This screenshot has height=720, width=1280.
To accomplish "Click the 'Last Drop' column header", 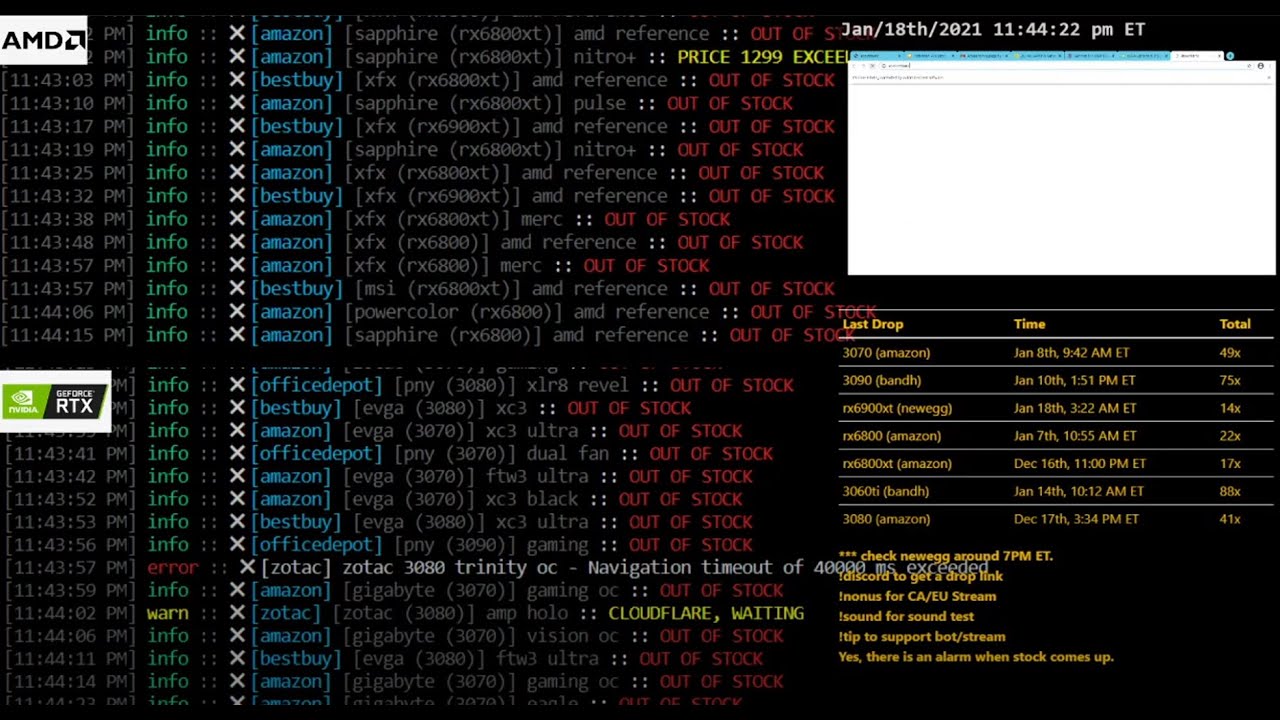I will (x=873, y=324).
